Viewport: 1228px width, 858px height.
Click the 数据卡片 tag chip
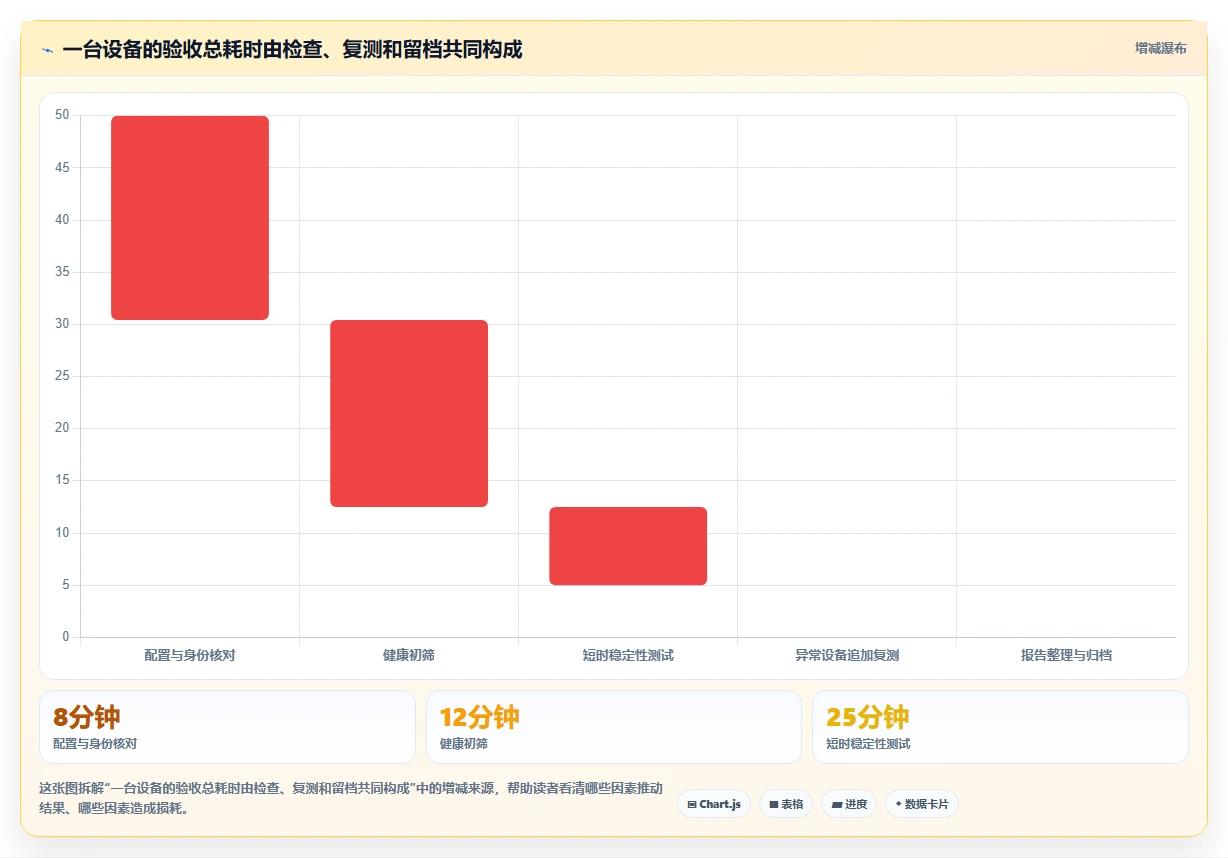[922, 804]
